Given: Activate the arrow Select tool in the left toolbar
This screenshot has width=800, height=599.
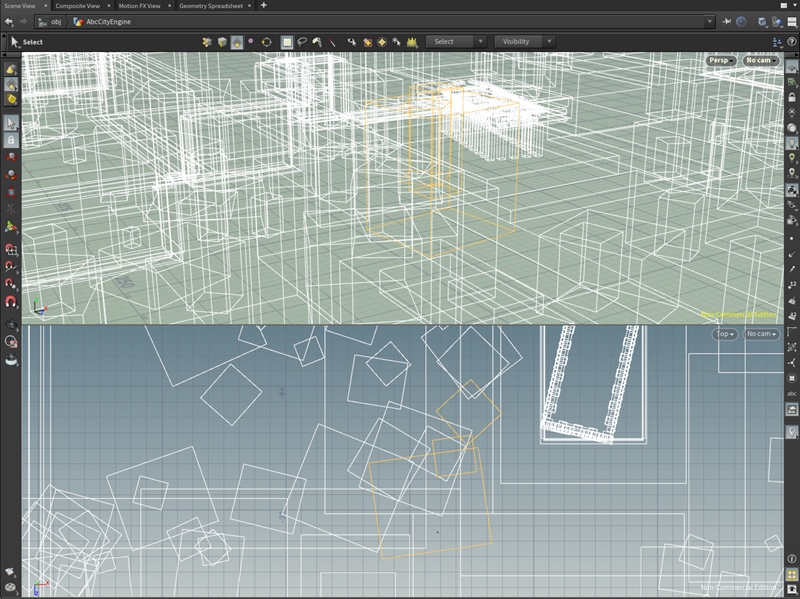Looking at the screenshot, I should click(x=10, y=123).
